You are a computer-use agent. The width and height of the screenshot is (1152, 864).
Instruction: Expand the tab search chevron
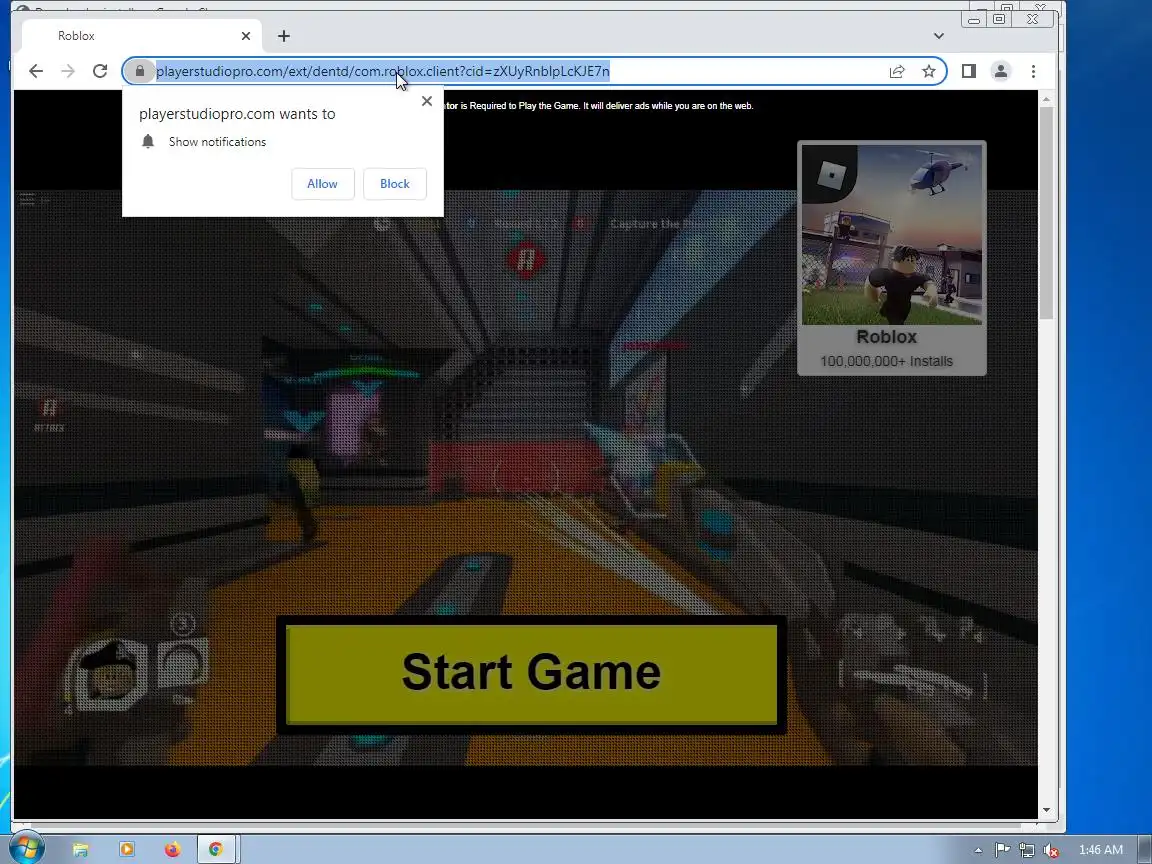click(x=938, y=36)
